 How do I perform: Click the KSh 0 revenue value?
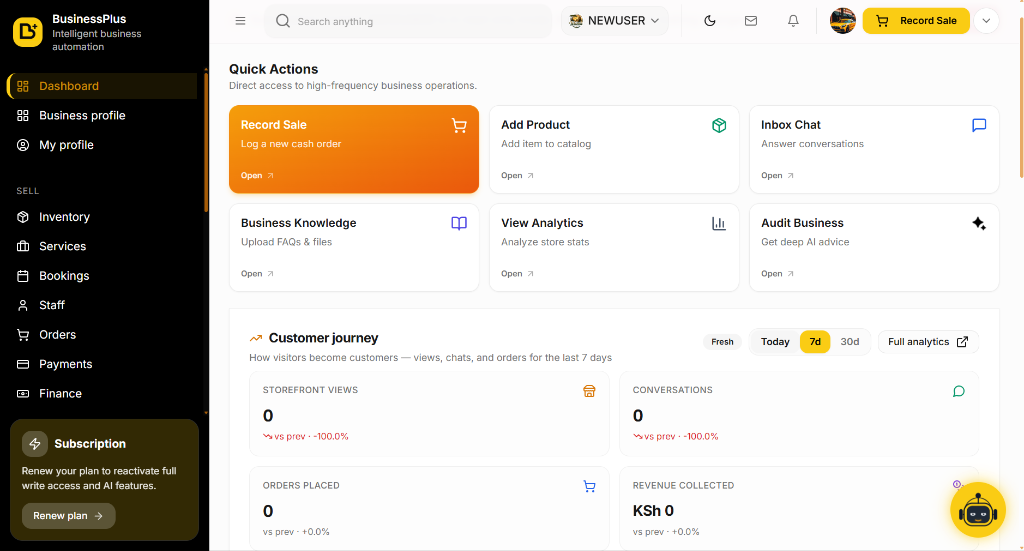pyautogui.click(x=653, y=511)
